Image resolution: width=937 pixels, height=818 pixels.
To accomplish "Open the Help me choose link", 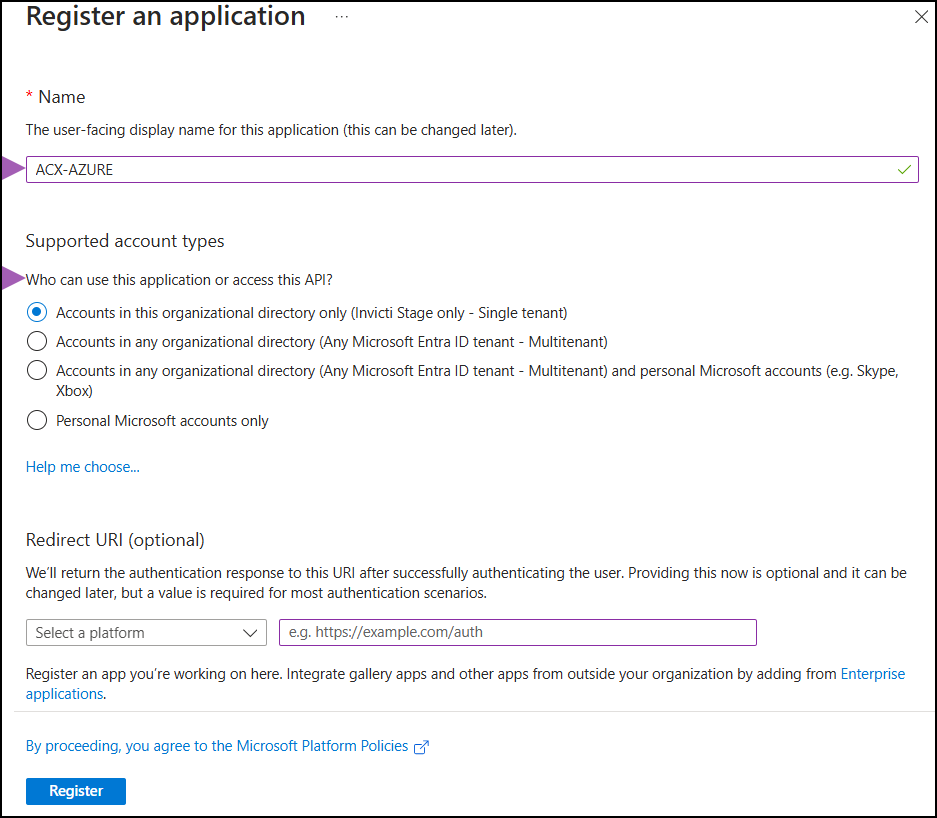I will [x=82, y=466].
